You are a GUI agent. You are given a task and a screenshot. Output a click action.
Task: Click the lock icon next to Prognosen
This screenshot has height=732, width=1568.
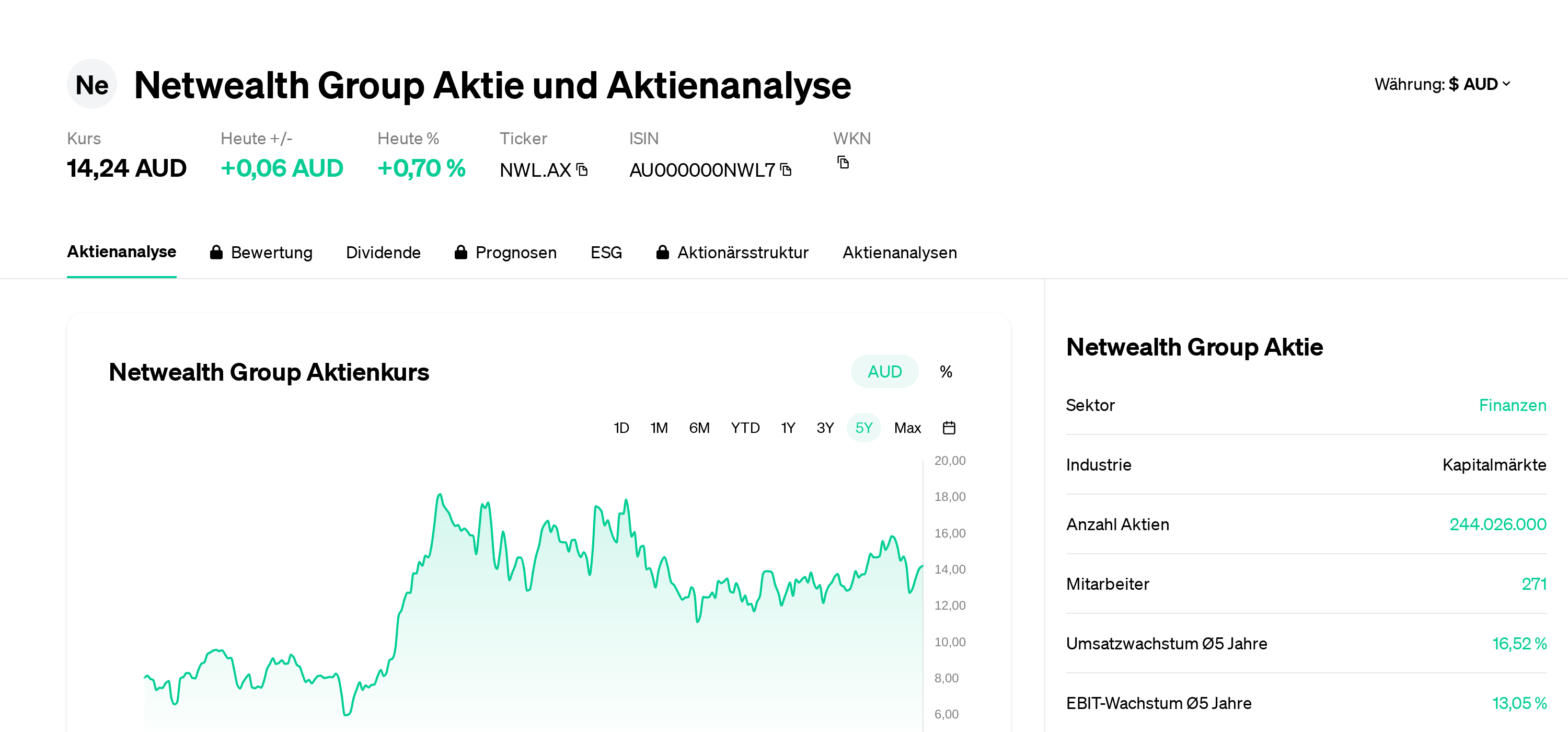[x=461, y=251]
